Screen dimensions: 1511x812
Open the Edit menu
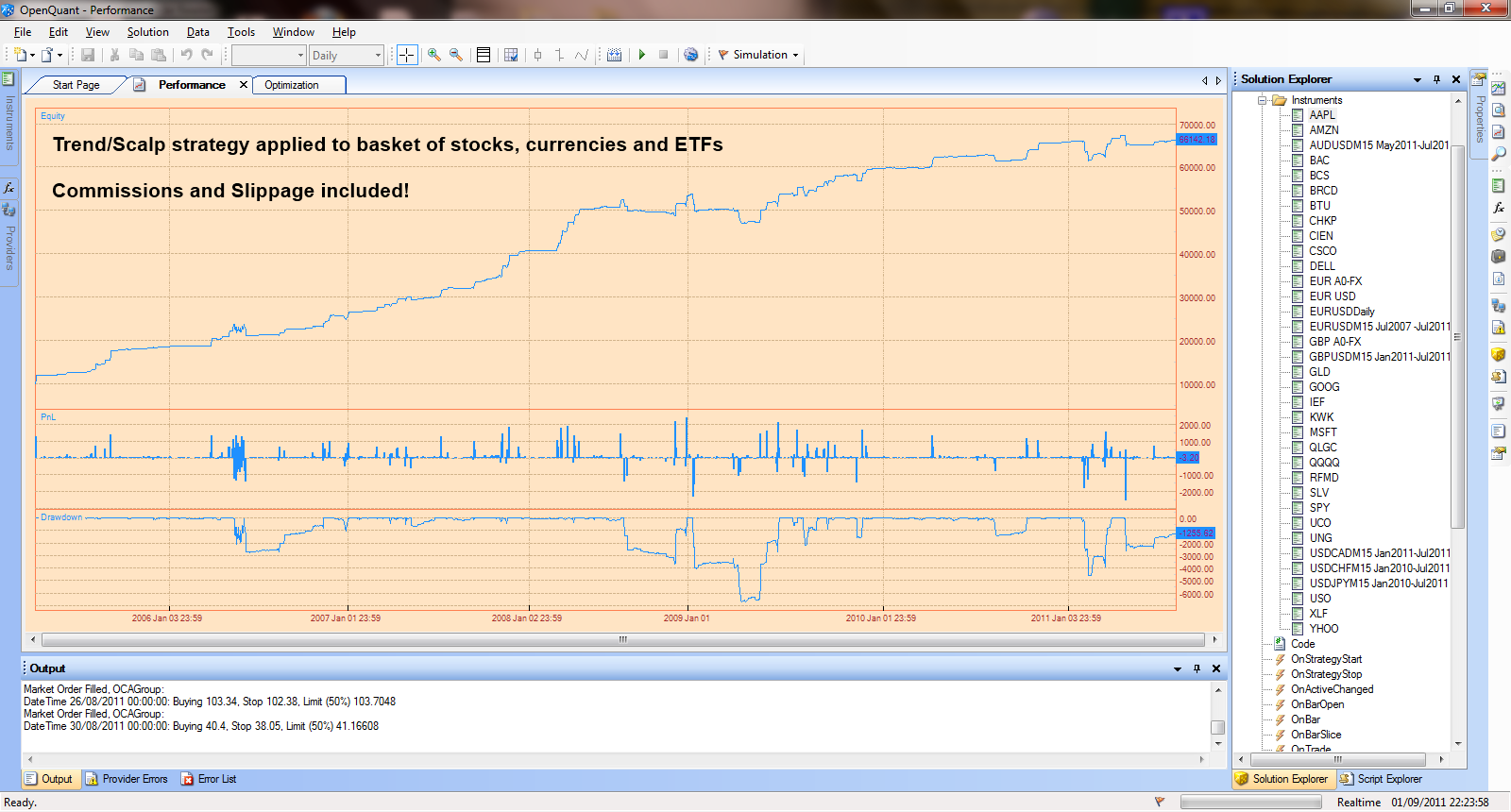click(x=59, y=32)
